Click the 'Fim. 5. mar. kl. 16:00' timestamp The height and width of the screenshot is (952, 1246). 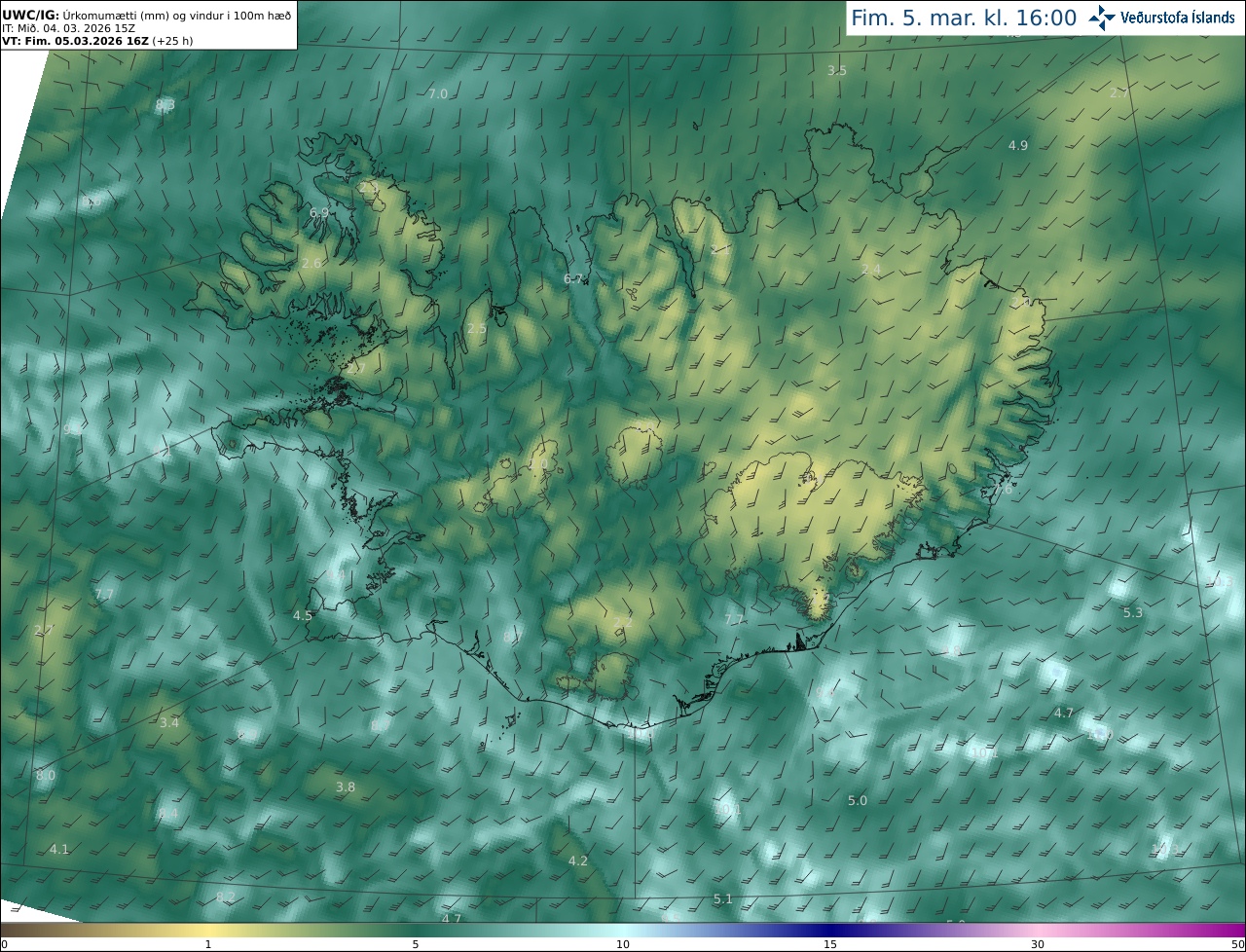[x=964, y=18]
